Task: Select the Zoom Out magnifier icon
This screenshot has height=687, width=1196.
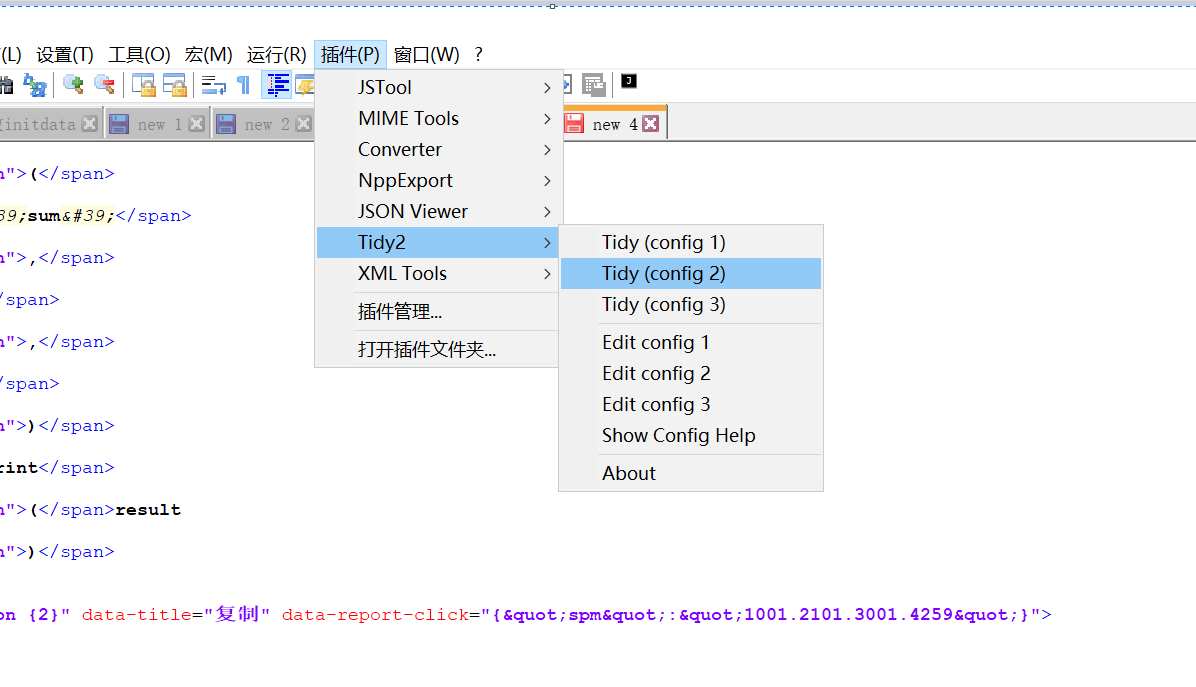Action: point(104,85)
